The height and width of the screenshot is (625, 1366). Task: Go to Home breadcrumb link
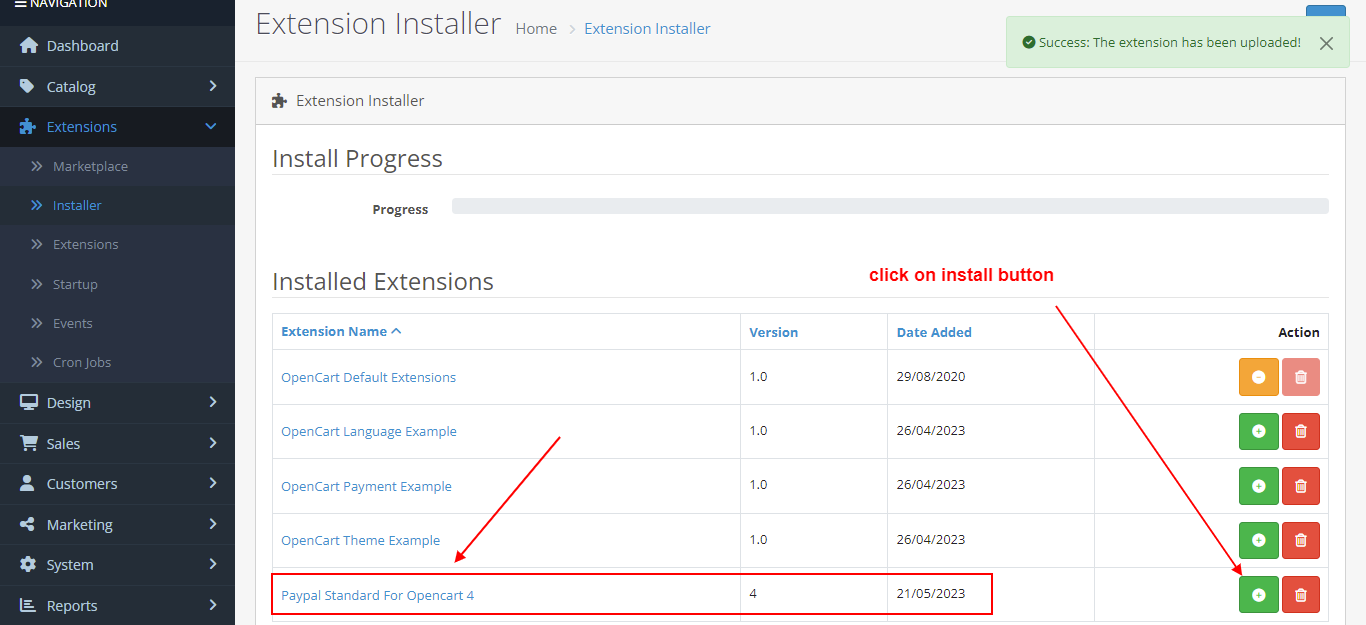536,29
